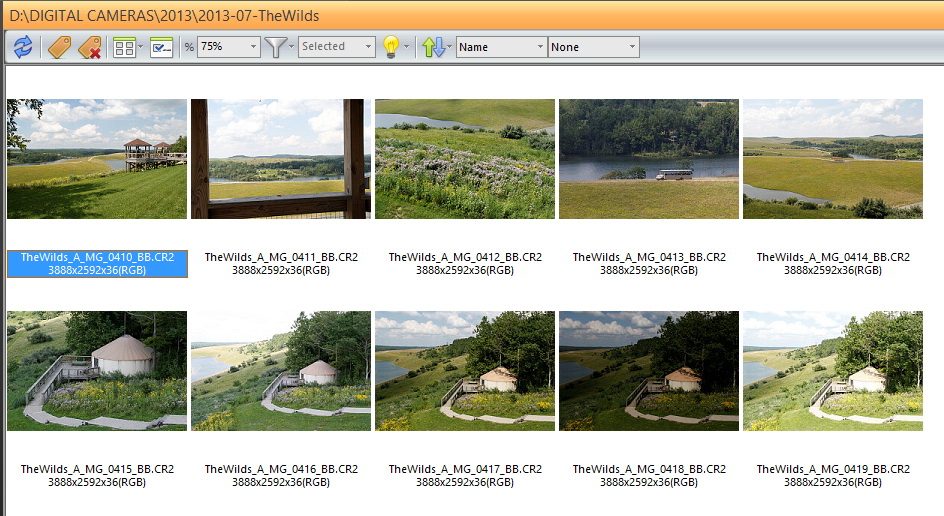This screenshot has width=944, height=516.
Task: Click the blue refresh arrows icon
Action: click(x=23, y=47)
